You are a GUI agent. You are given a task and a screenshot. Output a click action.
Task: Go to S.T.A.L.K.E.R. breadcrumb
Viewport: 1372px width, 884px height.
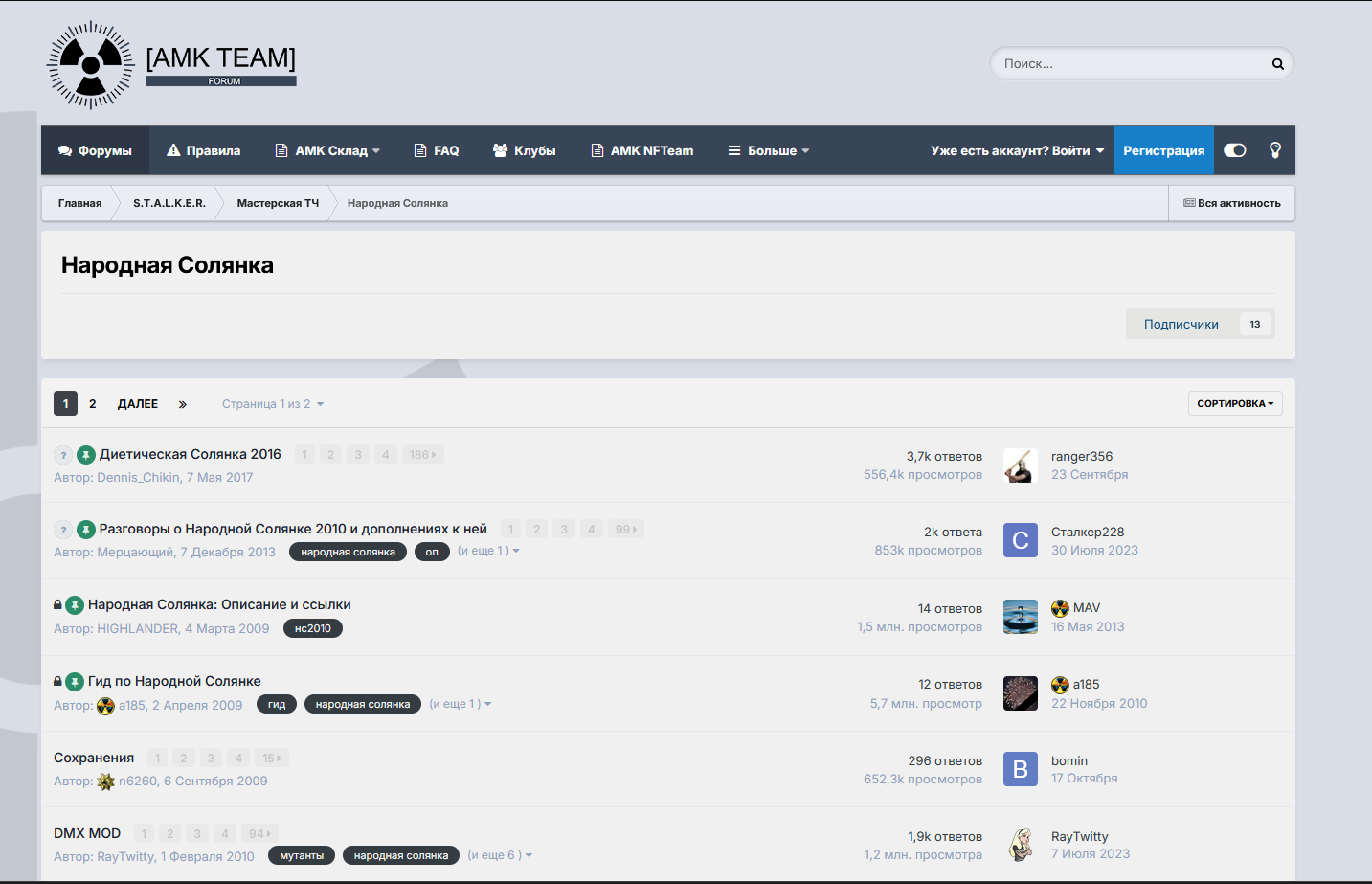coord(169,203)
